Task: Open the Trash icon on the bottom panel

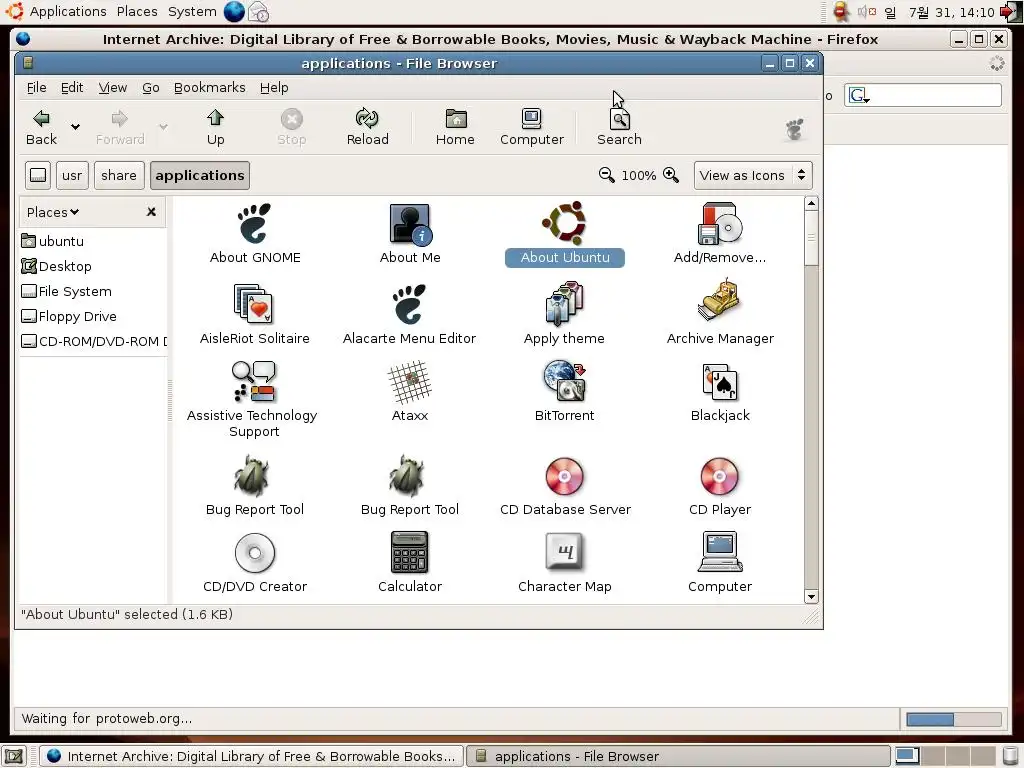Action: pos(1010,756)
